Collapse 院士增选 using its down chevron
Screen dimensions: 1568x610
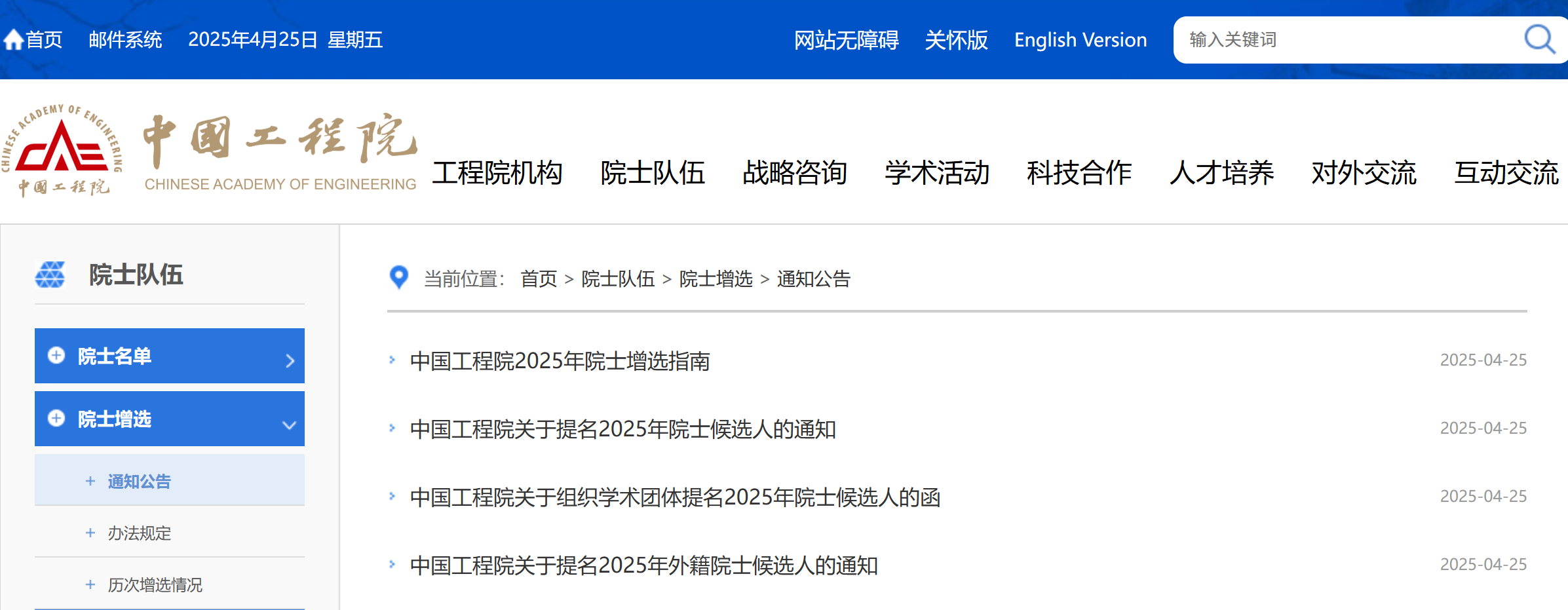(289, 425)
